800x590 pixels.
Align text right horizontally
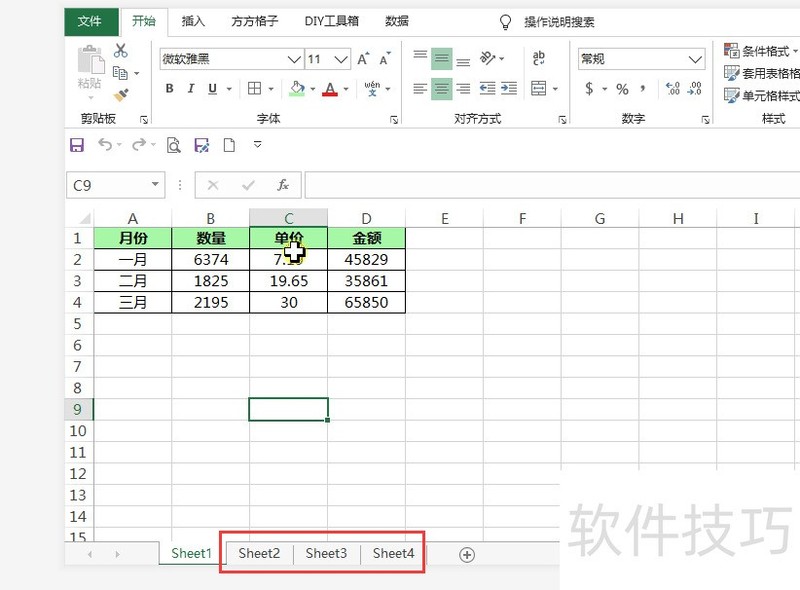(x=463, y=88)
